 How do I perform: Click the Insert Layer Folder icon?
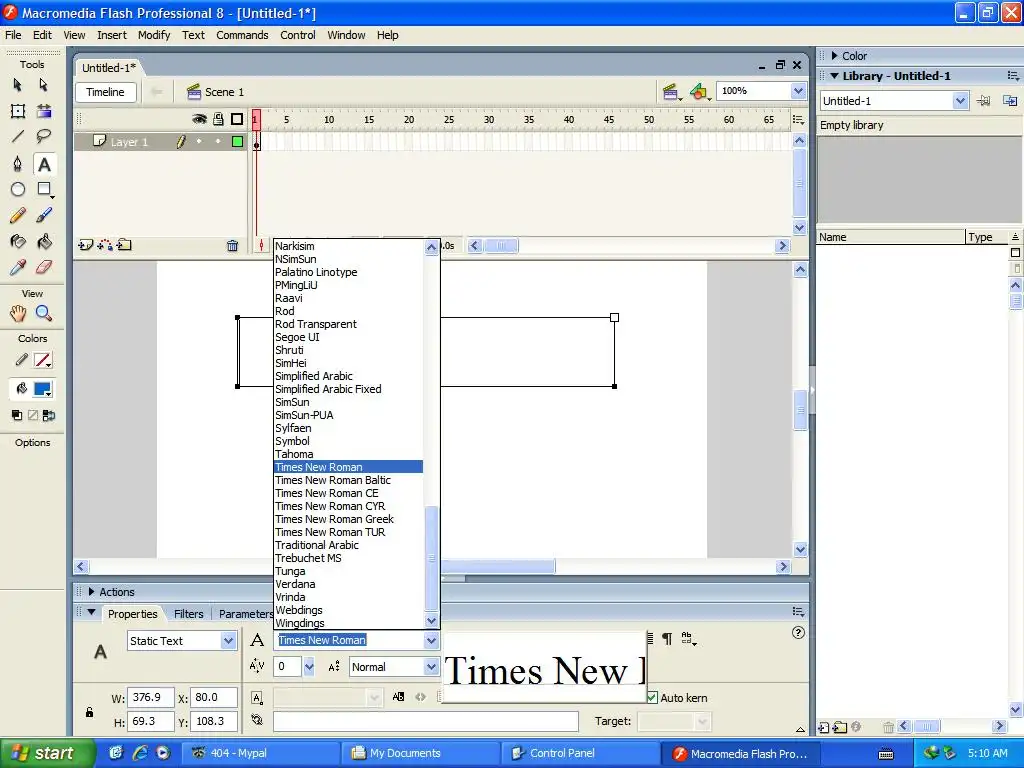click(x=124, y=246)
